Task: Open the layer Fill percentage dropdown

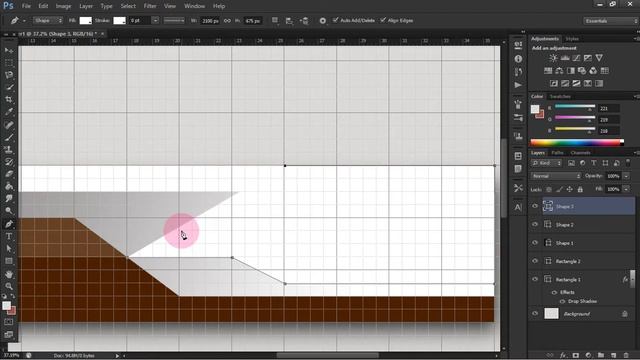Action: pyautogui.click(x=626, y=189)
